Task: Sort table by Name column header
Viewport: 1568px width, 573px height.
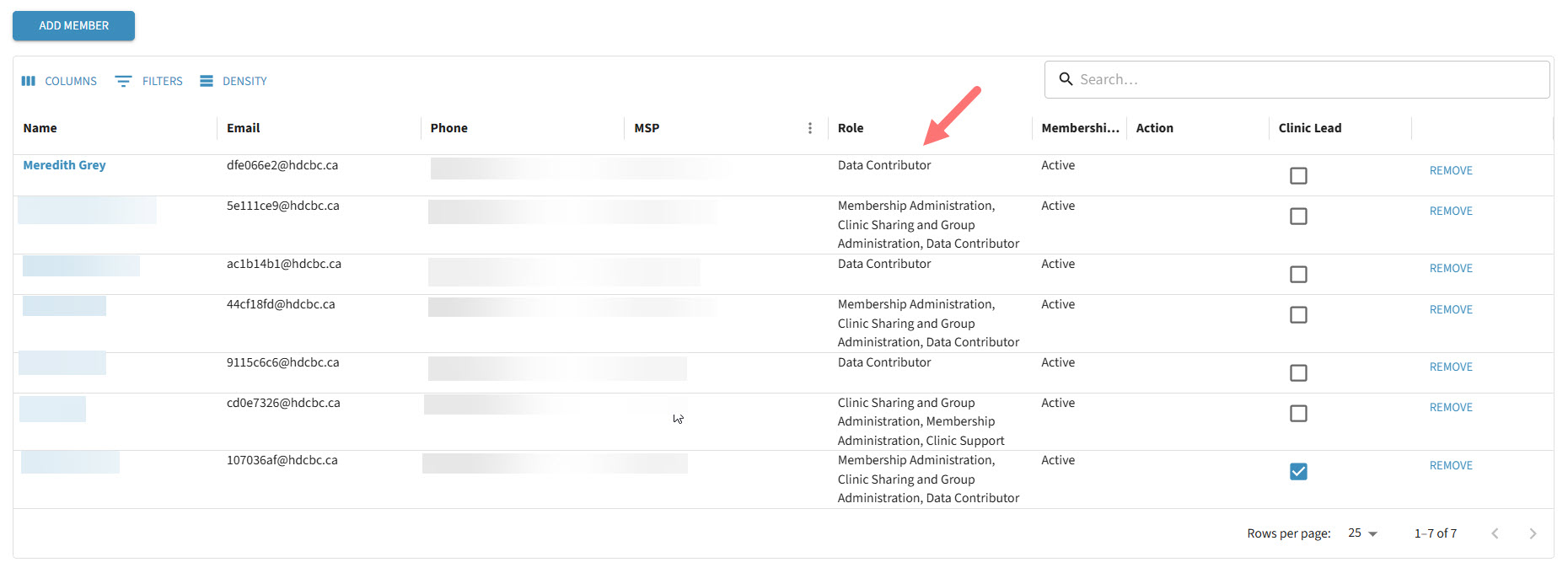Action: (40, 128)
